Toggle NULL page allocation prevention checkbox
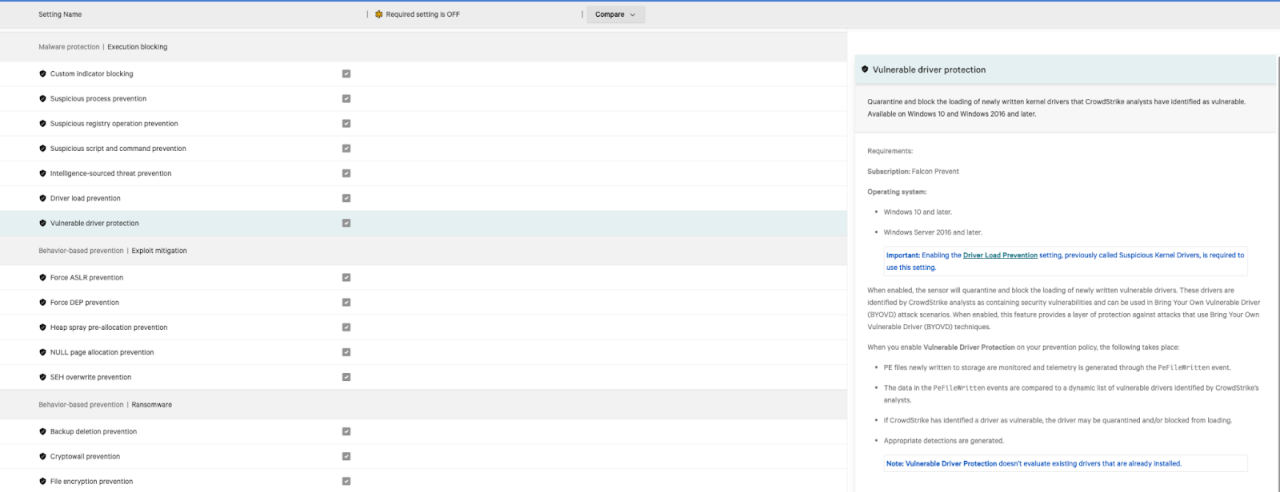 point(346,352)
